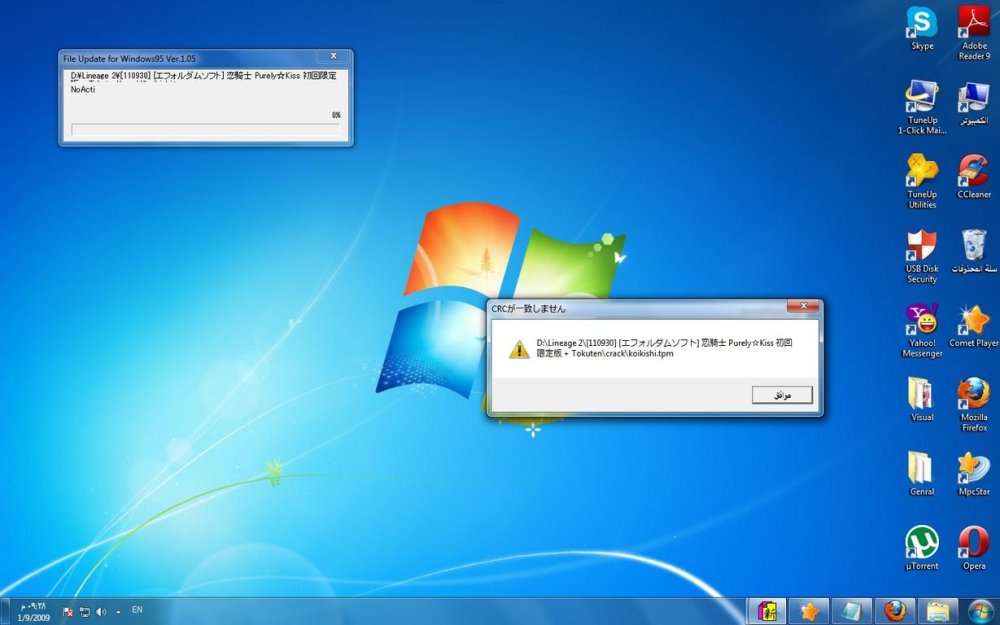Open Skype desktop shortcut
This screenshot has height=625, width=1000.
(x=921, y=24)
